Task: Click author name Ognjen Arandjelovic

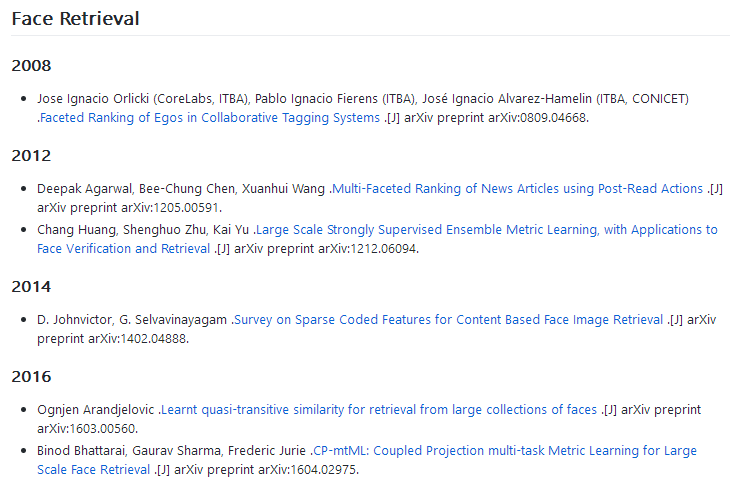Action: [x=96, y=410]
